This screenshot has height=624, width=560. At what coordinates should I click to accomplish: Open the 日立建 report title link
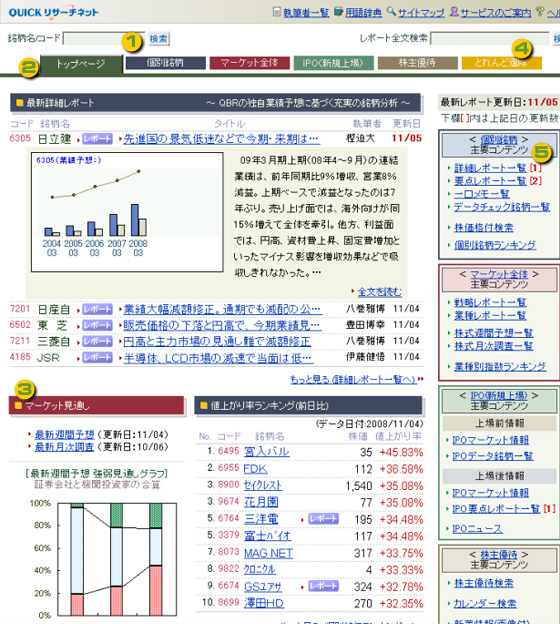point(222,139)
